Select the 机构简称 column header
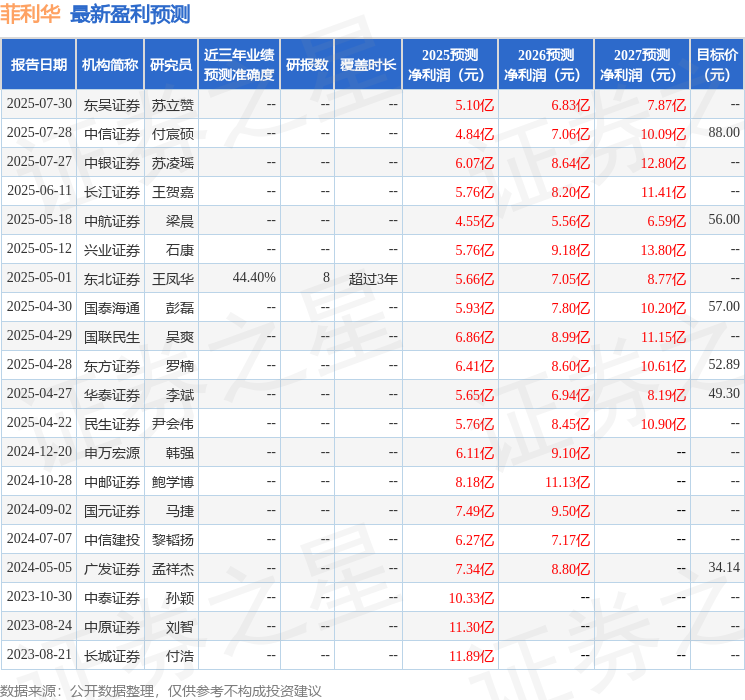The image size is (745, 700). (x=110, y=65)
